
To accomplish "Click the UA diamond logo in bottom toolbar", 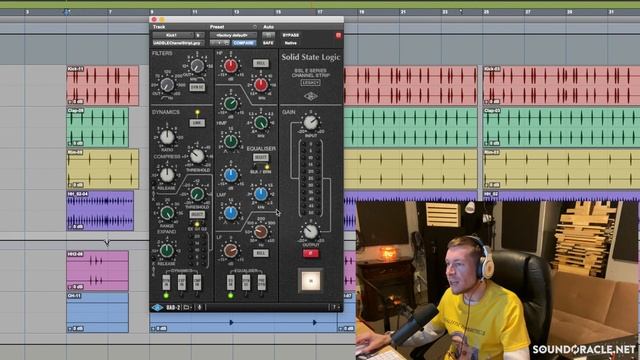I will coord(158,307).
